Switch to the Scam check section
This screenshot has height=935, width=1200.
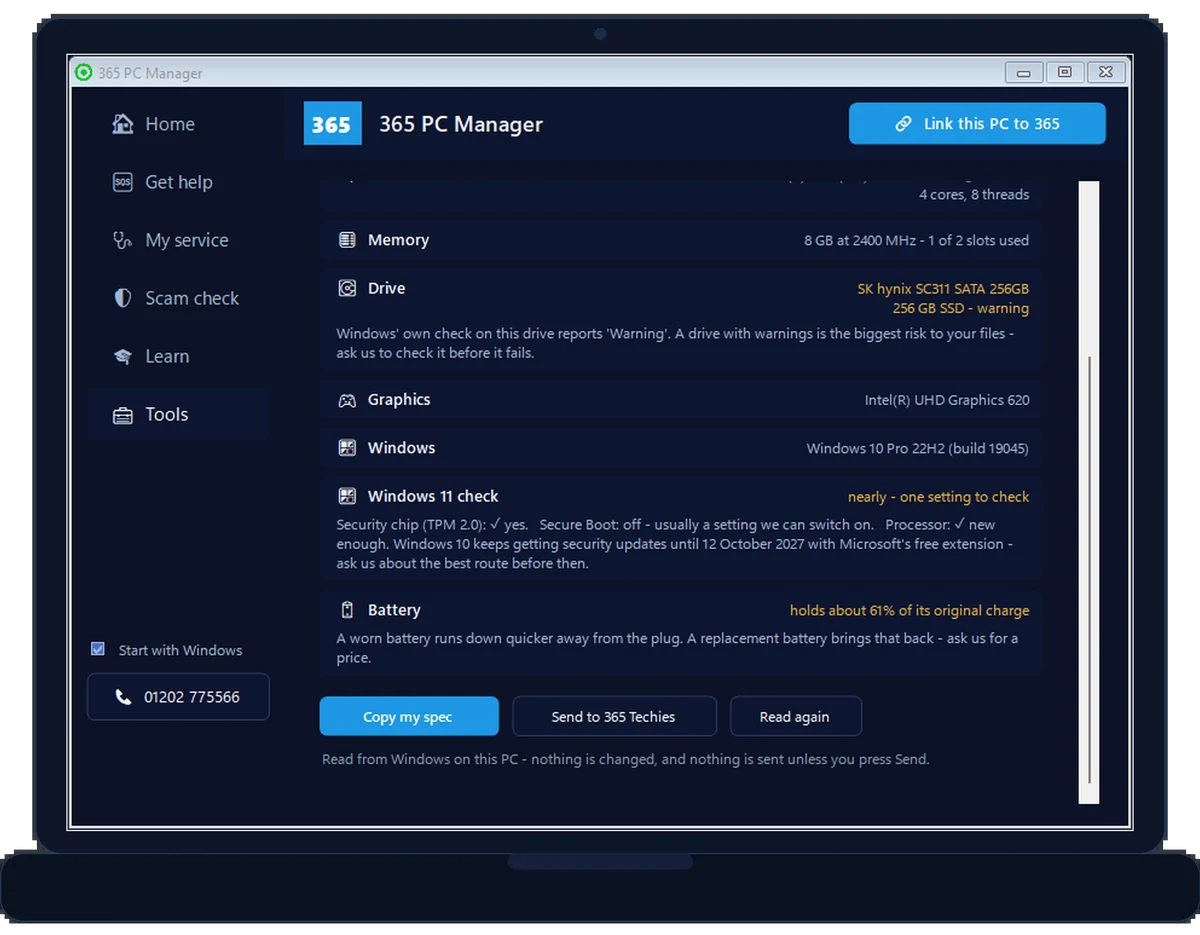(x=178, y=298)
